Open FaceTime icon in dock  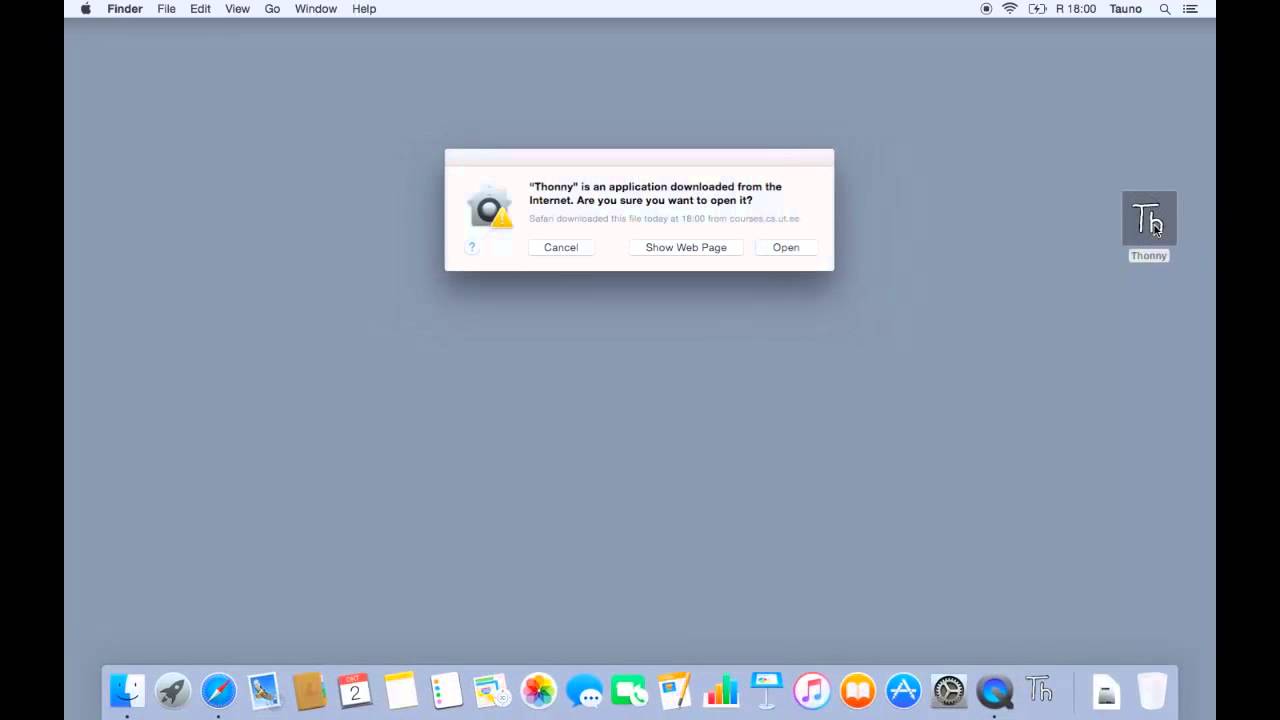(629, 690)
